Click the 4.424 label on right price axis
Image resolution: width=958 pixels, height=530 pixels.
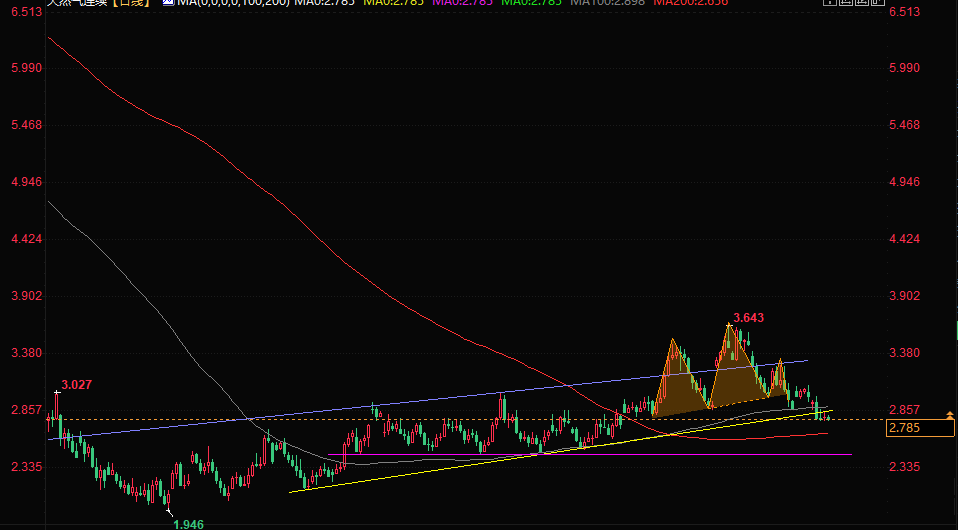coord(908,240)
